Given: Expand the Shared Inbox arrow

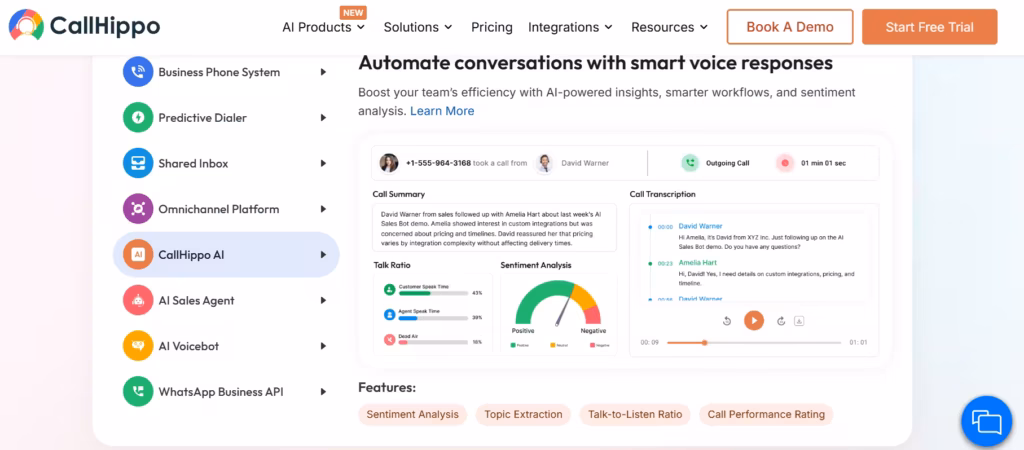Looking at the screenshot, I should 323,163.
